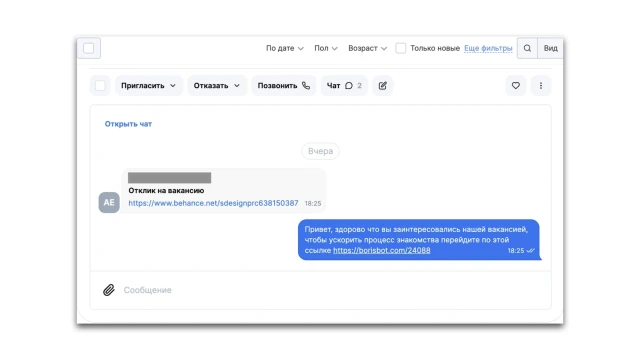This screenshot has height=360, width=640.
Task: Add candidate to favorites with heart icon
Action: (516, 86)
